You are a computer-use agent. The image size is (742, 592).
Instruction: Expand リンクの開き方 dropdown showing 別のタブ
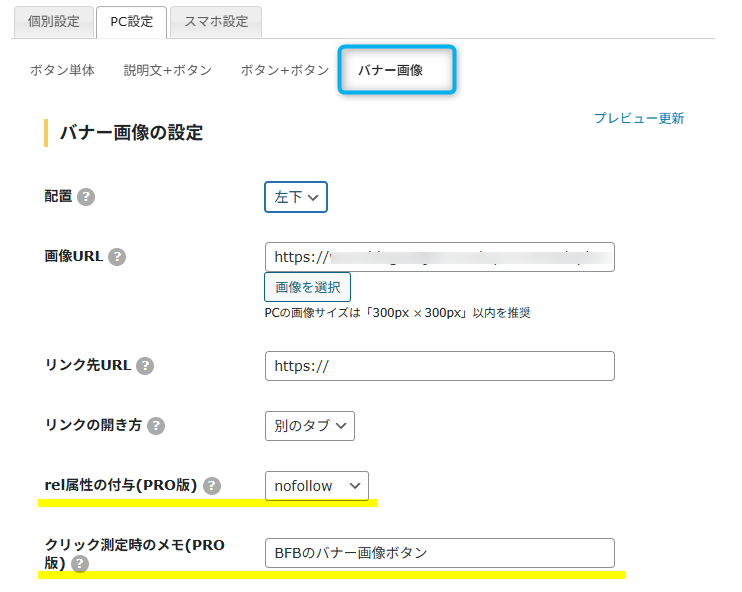pos(309,426)
